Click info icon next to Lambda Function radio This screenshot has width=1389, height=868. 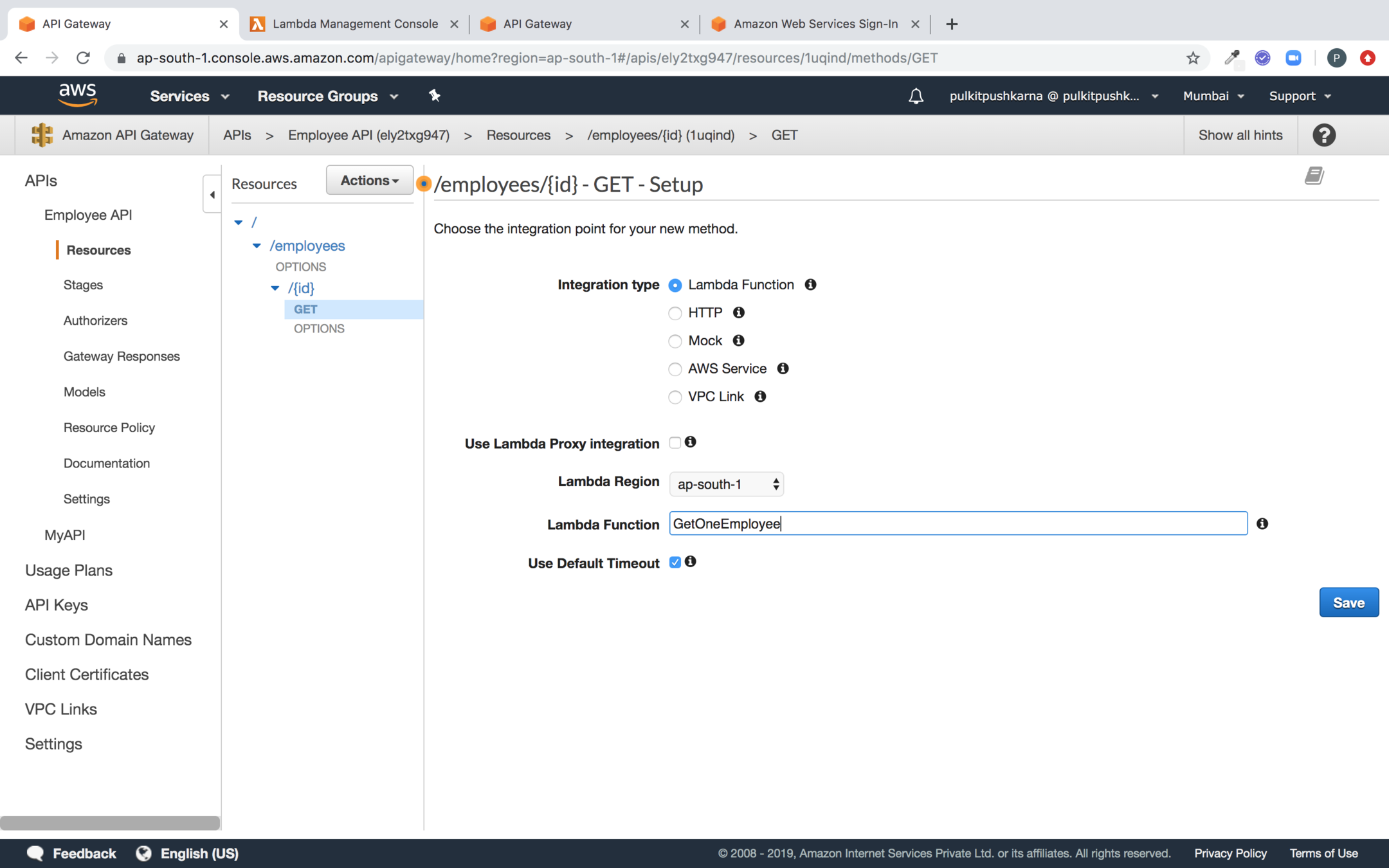pyautogui.click(x=810, y=285)
